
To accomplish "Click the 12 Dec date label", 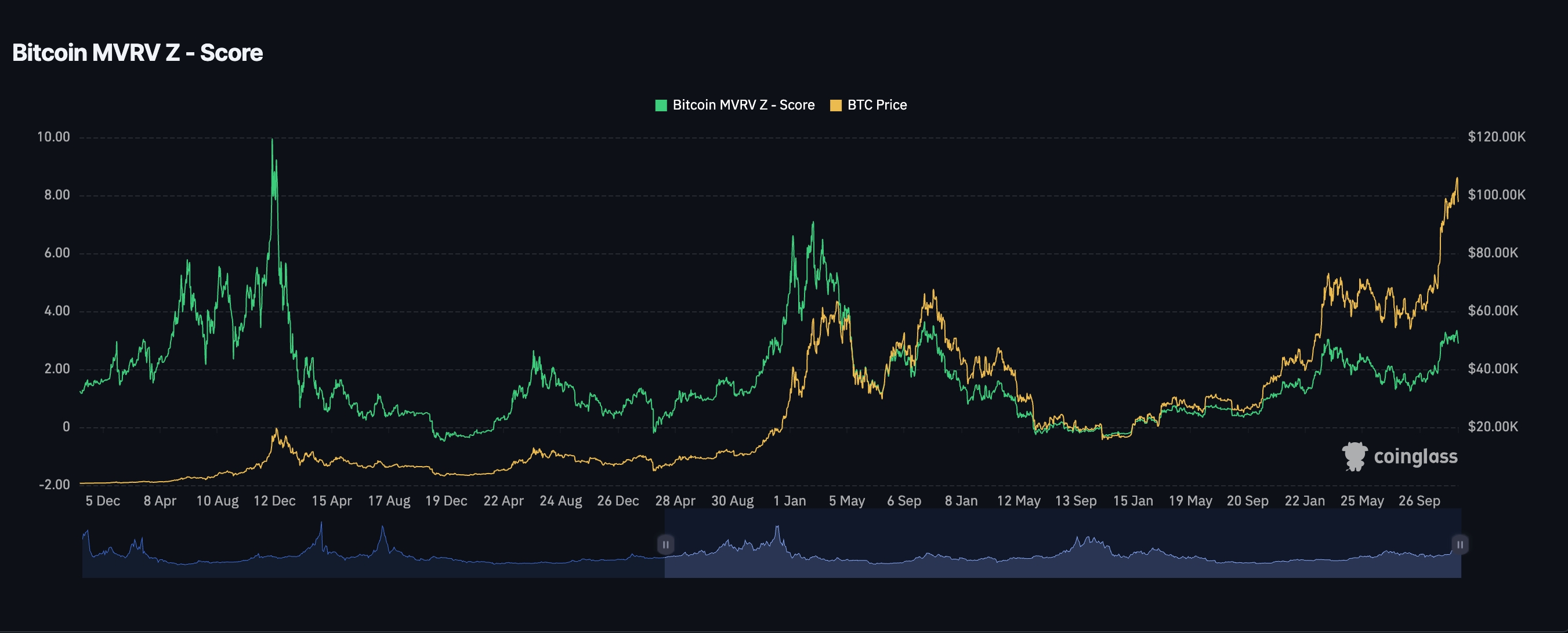I will click(x=274, y=501).
